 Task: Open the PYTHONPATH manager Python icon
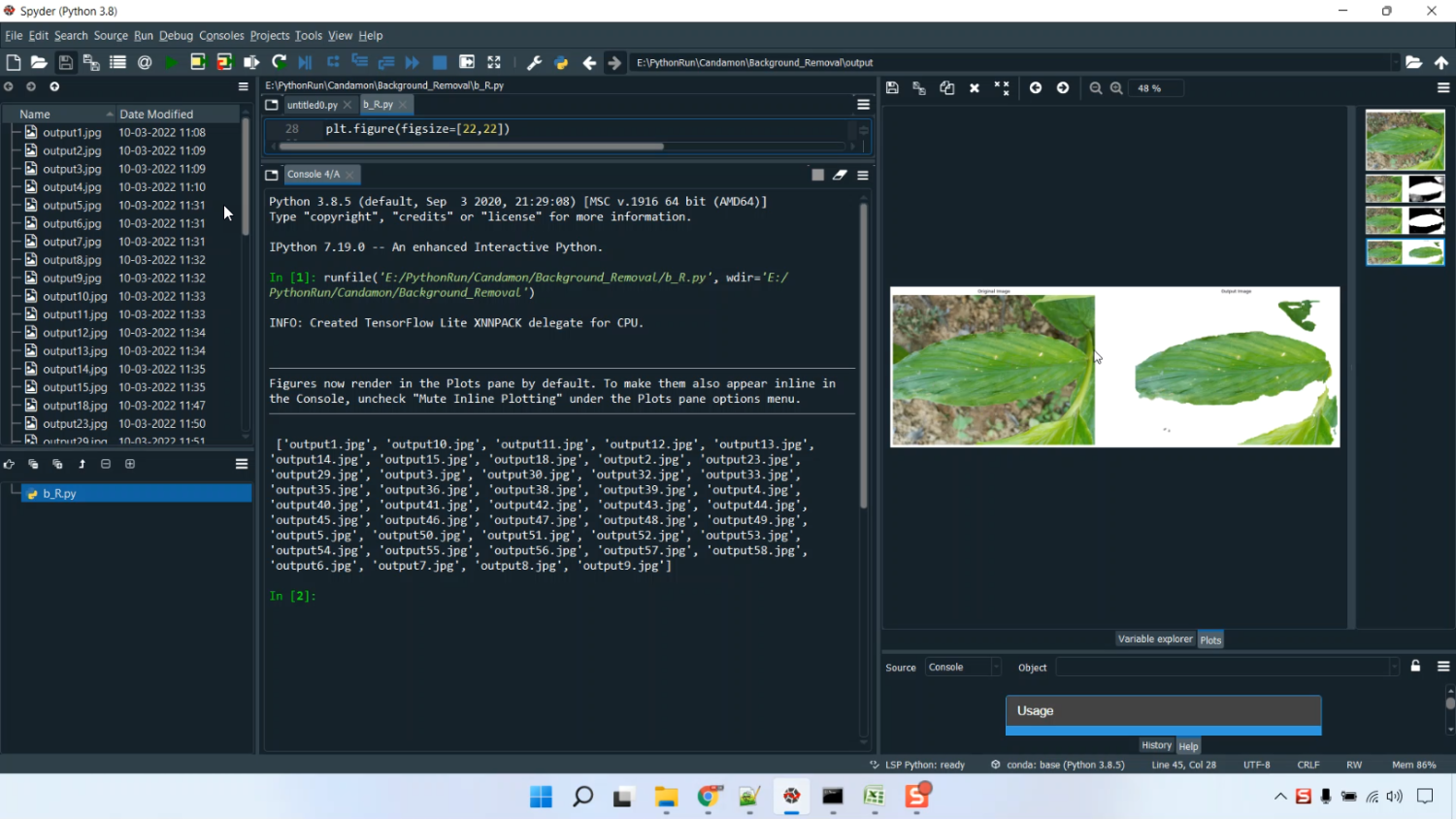tap(561, 62)
